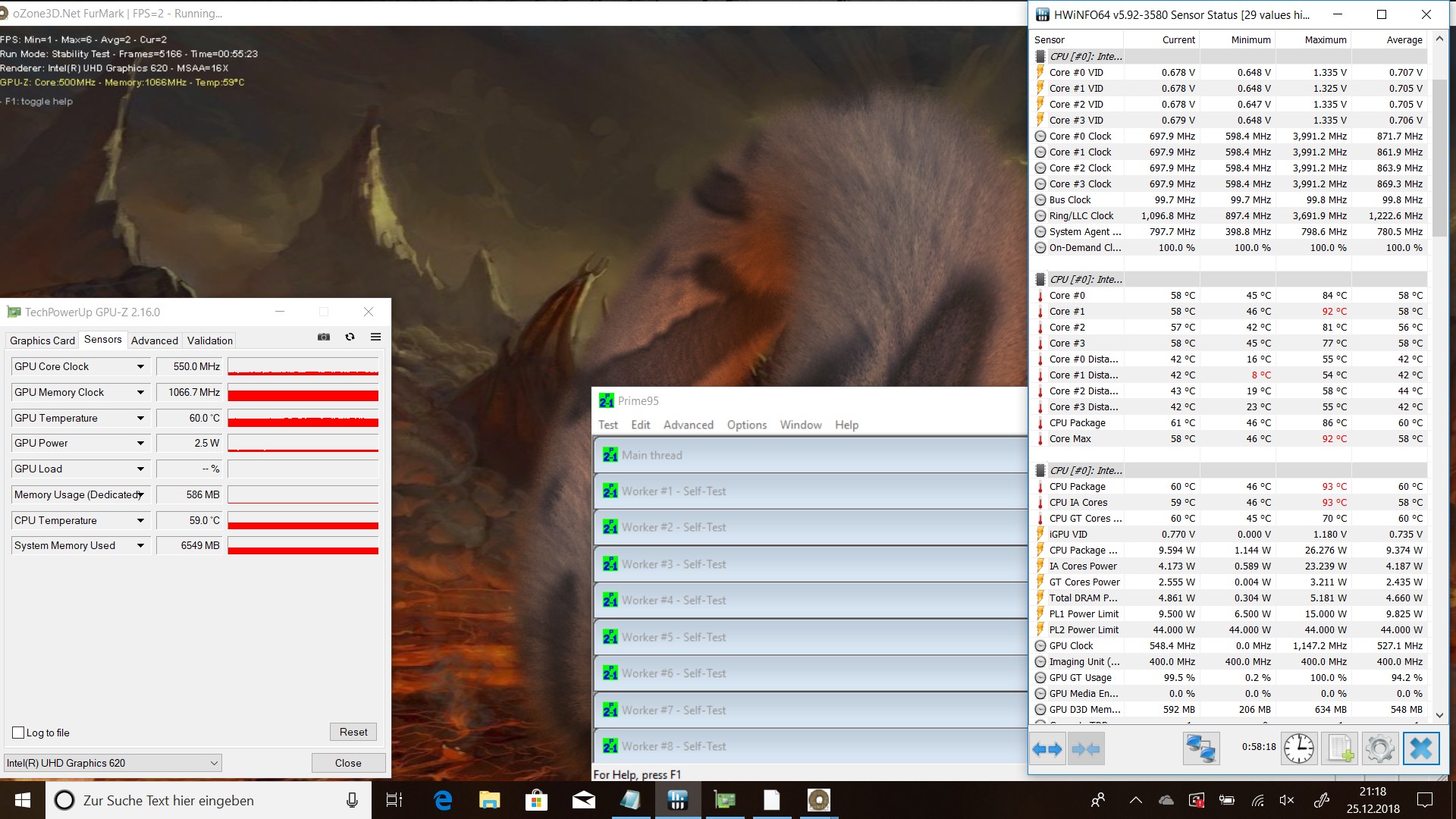1456x819 pixels.
Task: Click GPU-Z refresh icon
Action: pyautogui.click(x=350, y=337)
